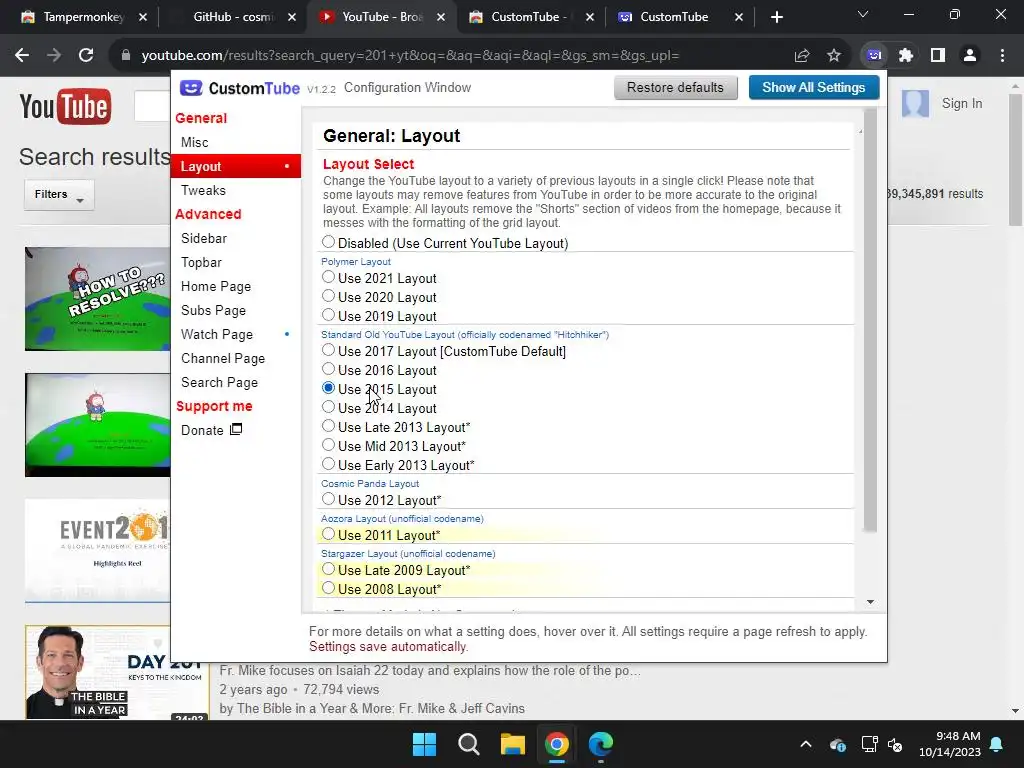The width and height of the screenshot is (1024, 768).
Task: Click the Chrome icon in the taskbar
Action: tap(557, 744)
